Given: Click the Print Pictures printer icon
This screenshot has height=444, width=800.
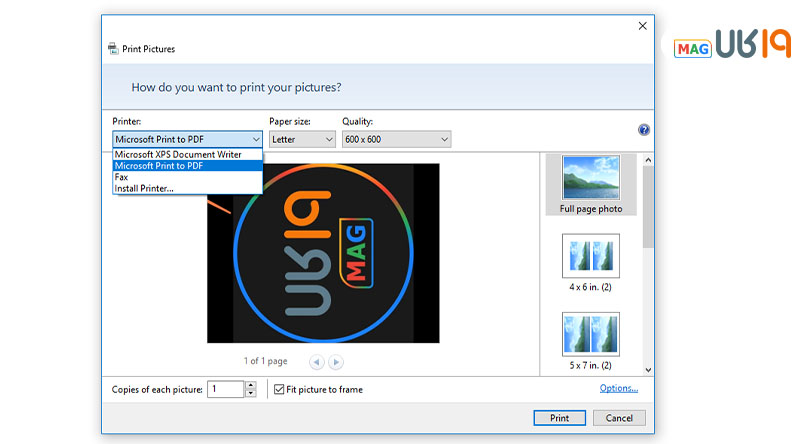Looking at the screenshot, I should click(113, 49).
